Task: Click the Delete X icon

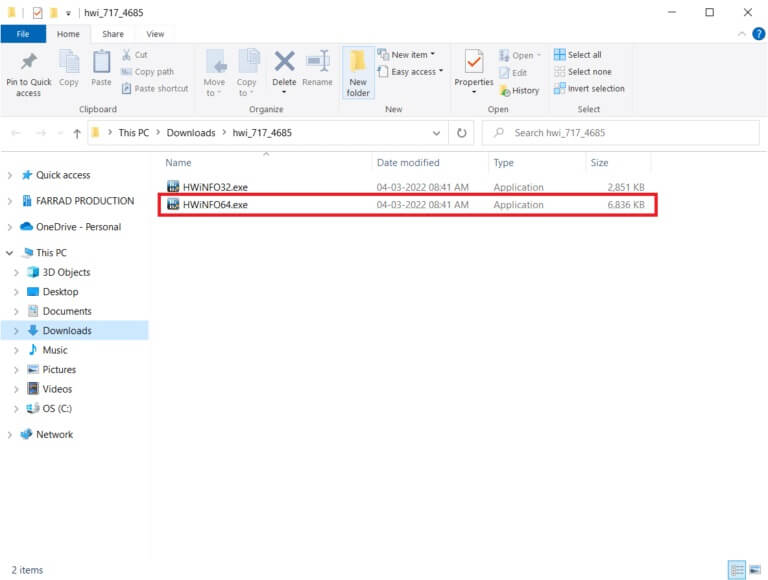Action: click(x=284, y=62)
